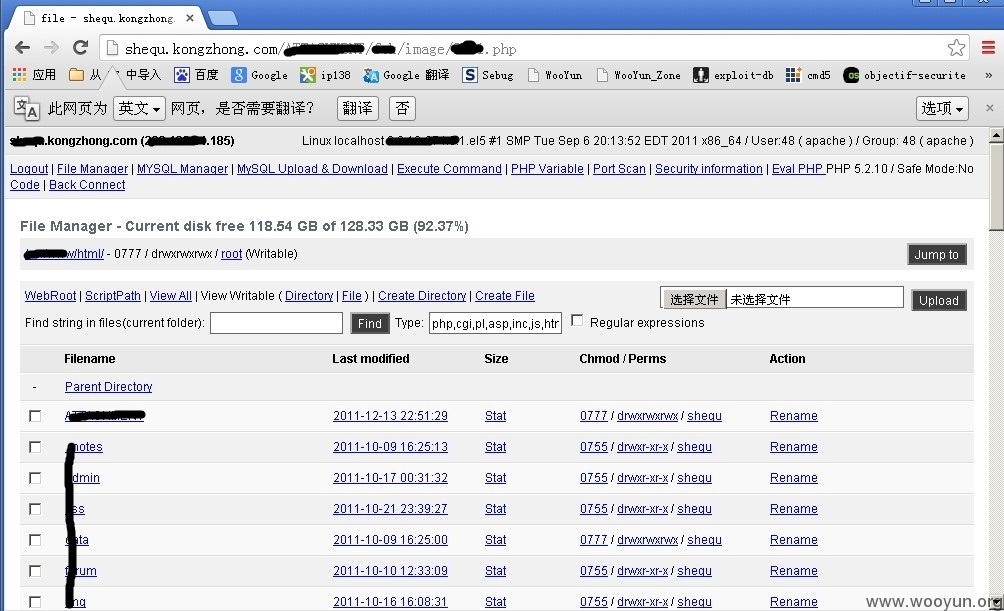This screenshot has width=1004, height=611.
Task: Click the Upload button
Action: tap(939, 300)
